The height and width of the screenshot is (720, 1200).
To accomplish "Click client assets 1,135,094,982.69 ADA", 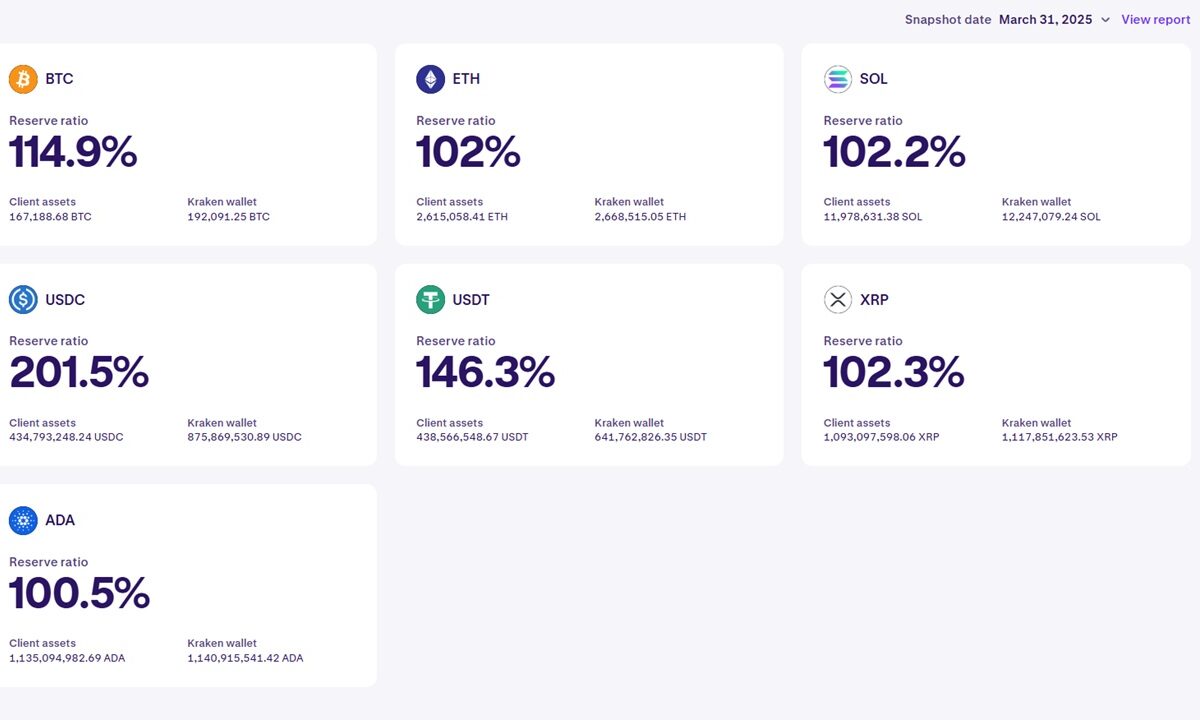I will coord(67,658).
